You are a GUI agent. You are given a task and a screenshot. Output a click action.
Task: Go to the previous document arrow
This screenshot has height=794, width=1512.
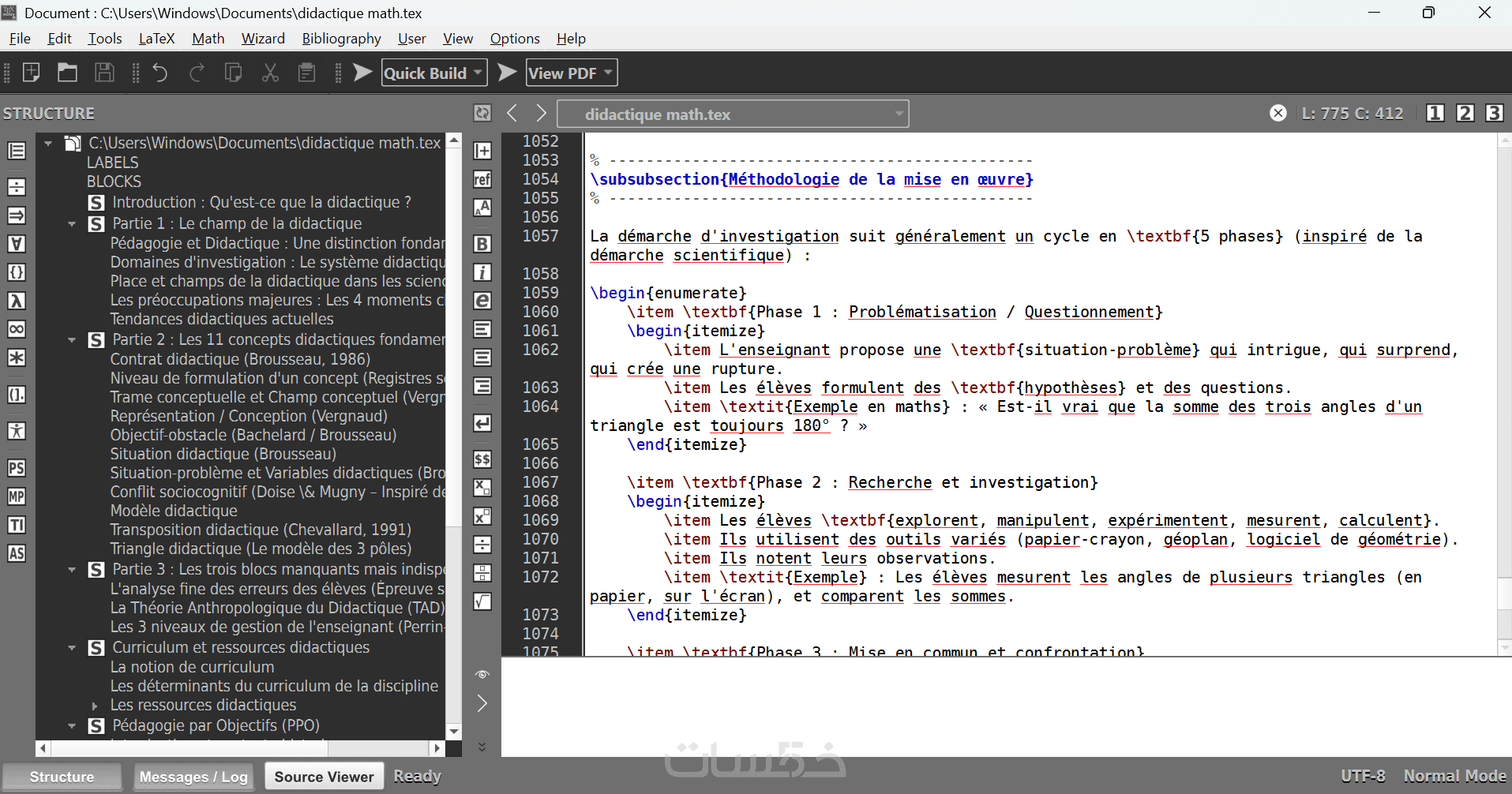pos(512,113)
